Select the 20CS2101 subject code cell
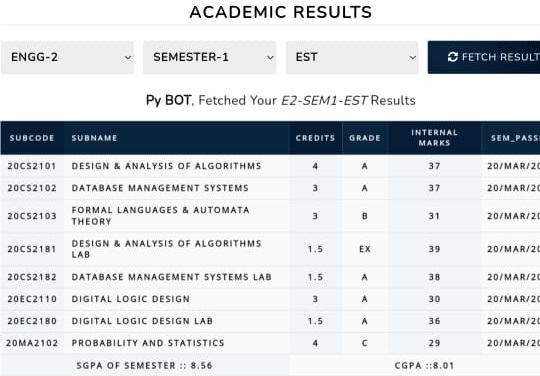Screen dimensions: 540x376 tap(32, 166)
